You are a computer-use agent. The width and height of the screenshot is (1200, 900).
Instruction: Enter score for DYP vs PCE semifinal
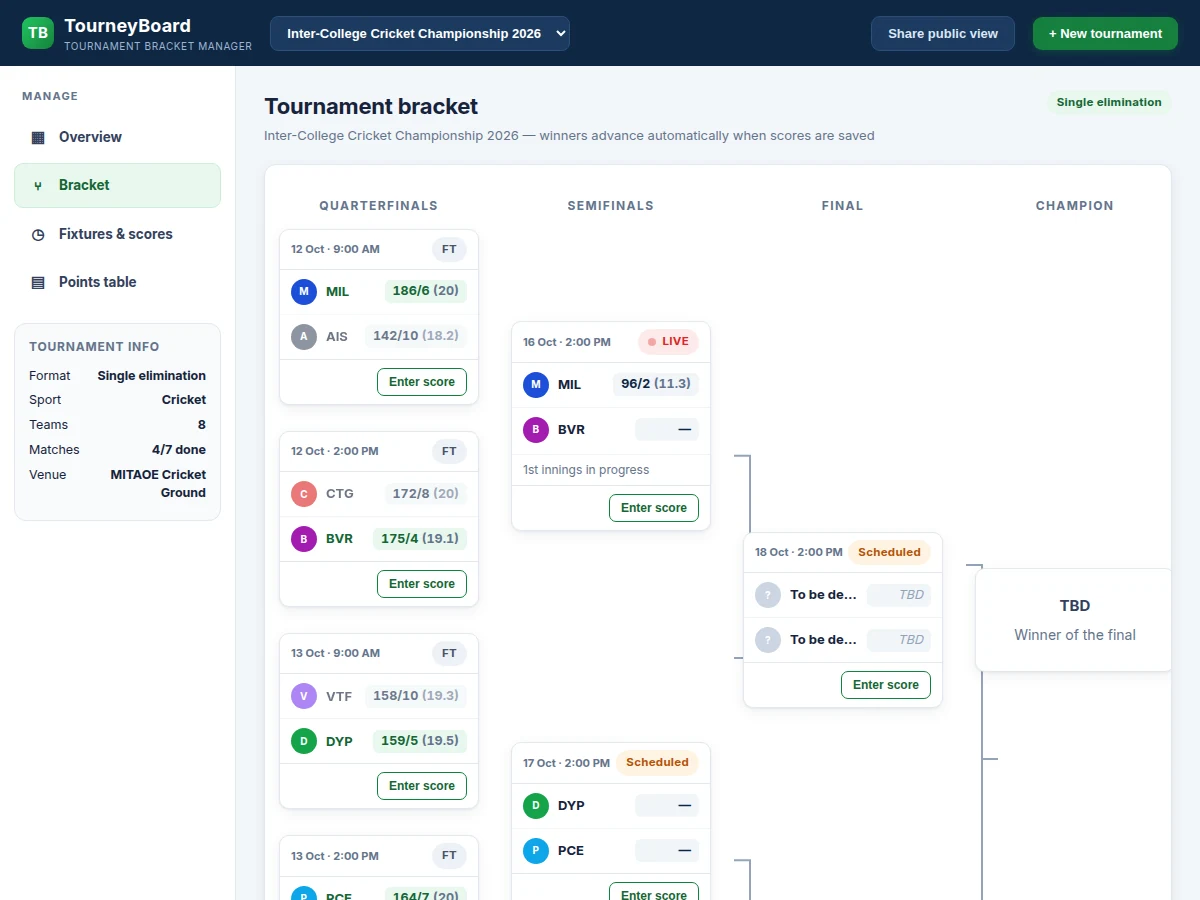[x=654, y=892]
